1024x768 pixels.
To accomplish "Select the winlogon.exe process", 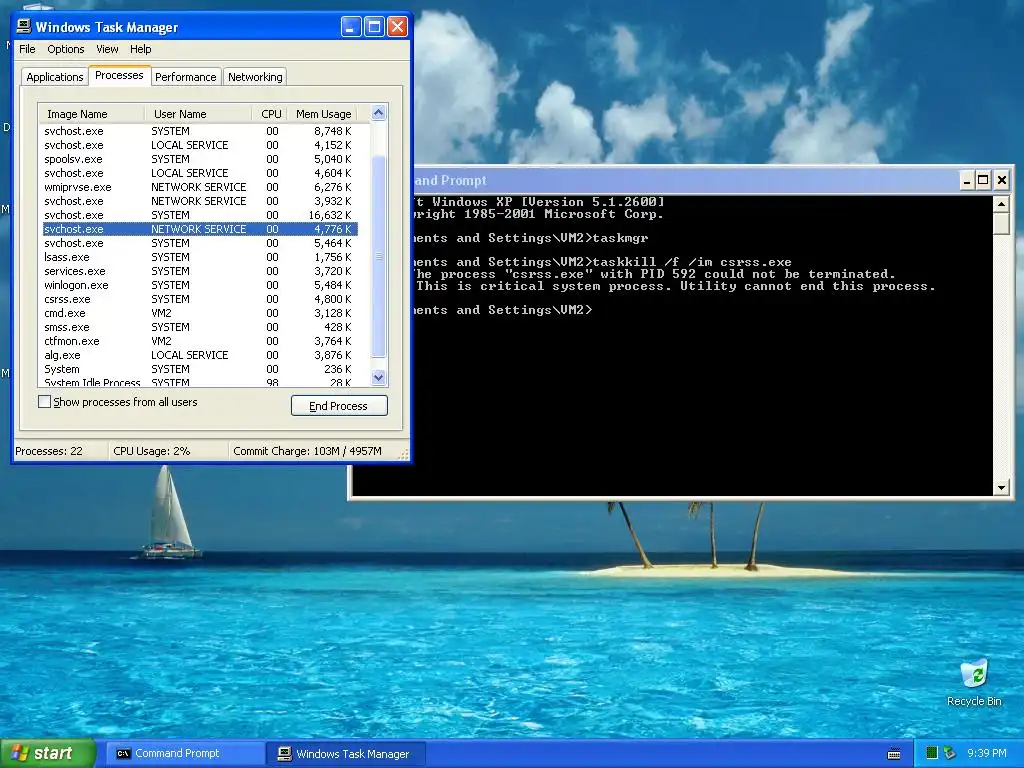I will pyautogui.click(x=200, y=285).
